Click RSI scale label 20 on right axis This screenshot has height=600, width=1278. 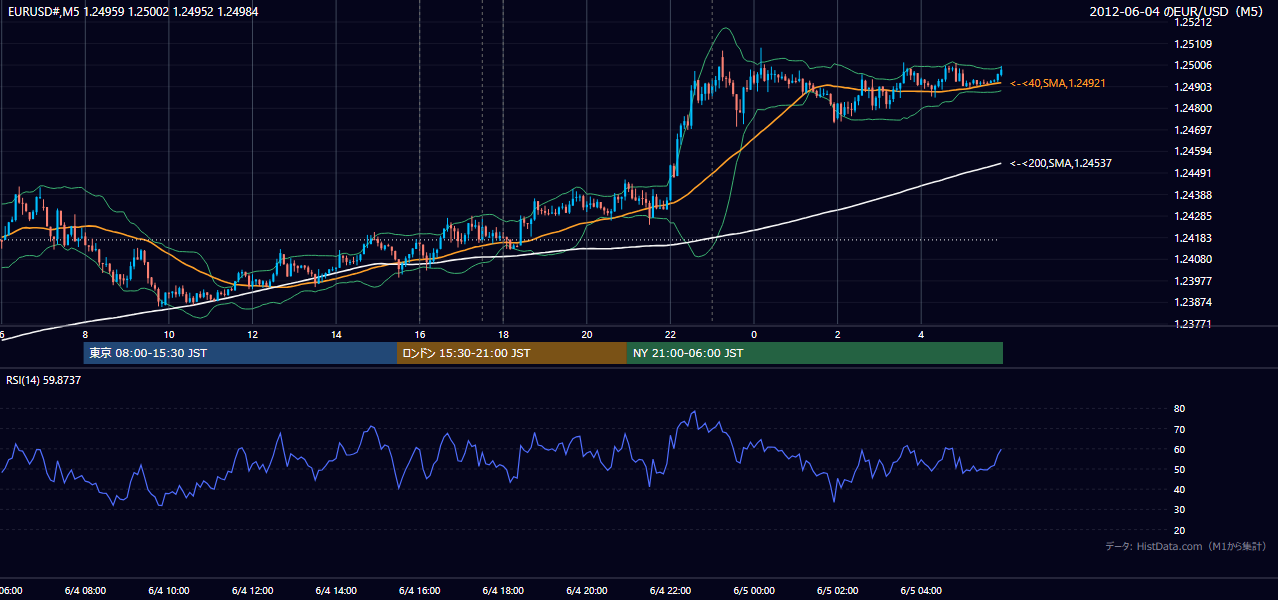[x=1179, y=530]
